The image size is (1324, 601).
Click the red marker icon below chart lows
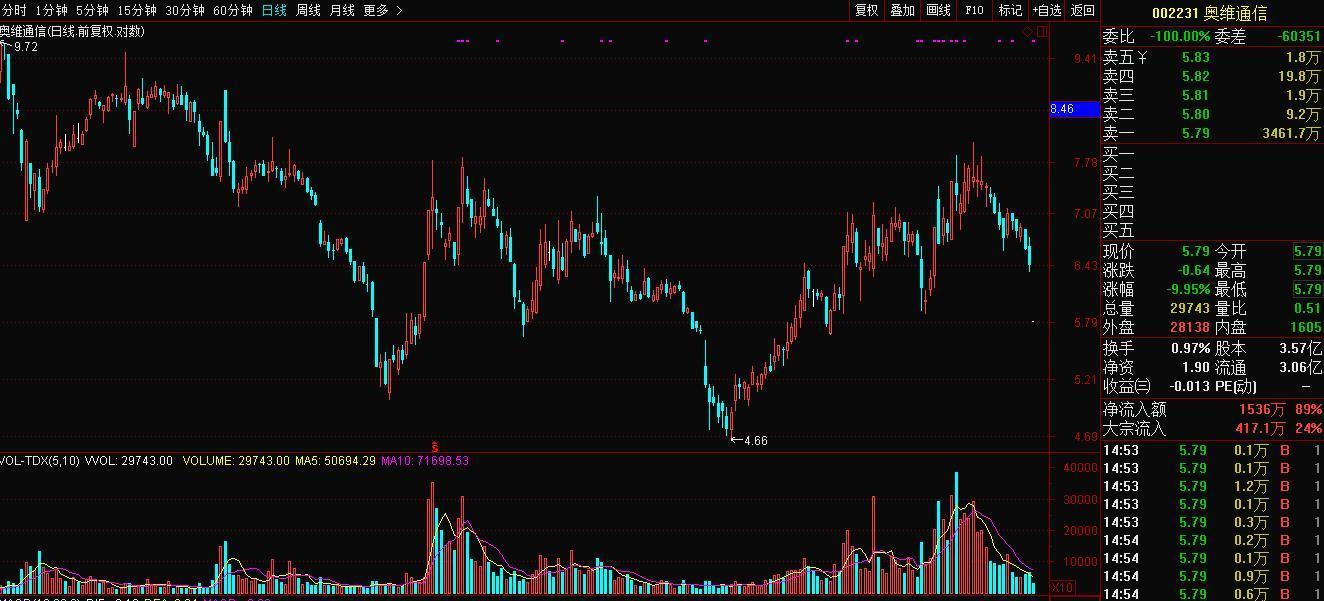point(434,446)
